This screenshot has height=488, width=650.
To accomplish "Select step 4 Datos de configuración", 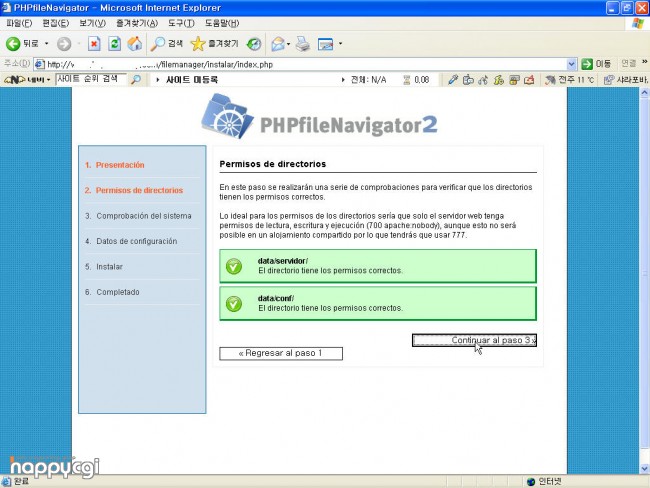I will [x=137, y=241].
